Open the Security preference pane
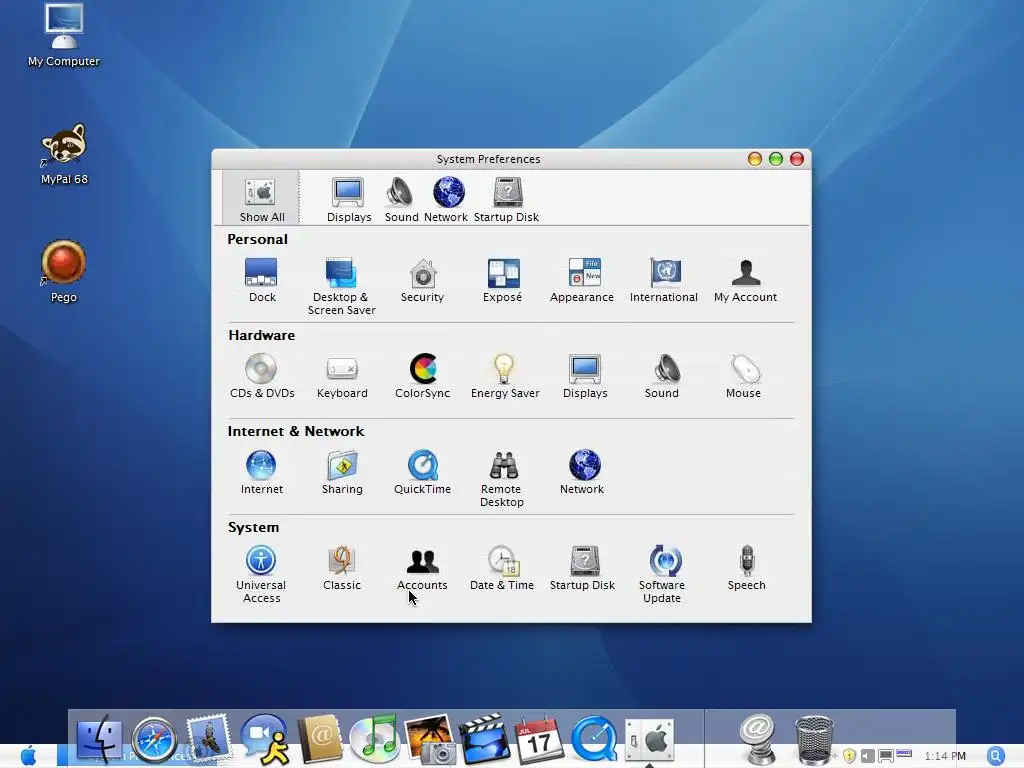Image resolution: width=1024 pixels, height=768 pixels. [423, 280]
